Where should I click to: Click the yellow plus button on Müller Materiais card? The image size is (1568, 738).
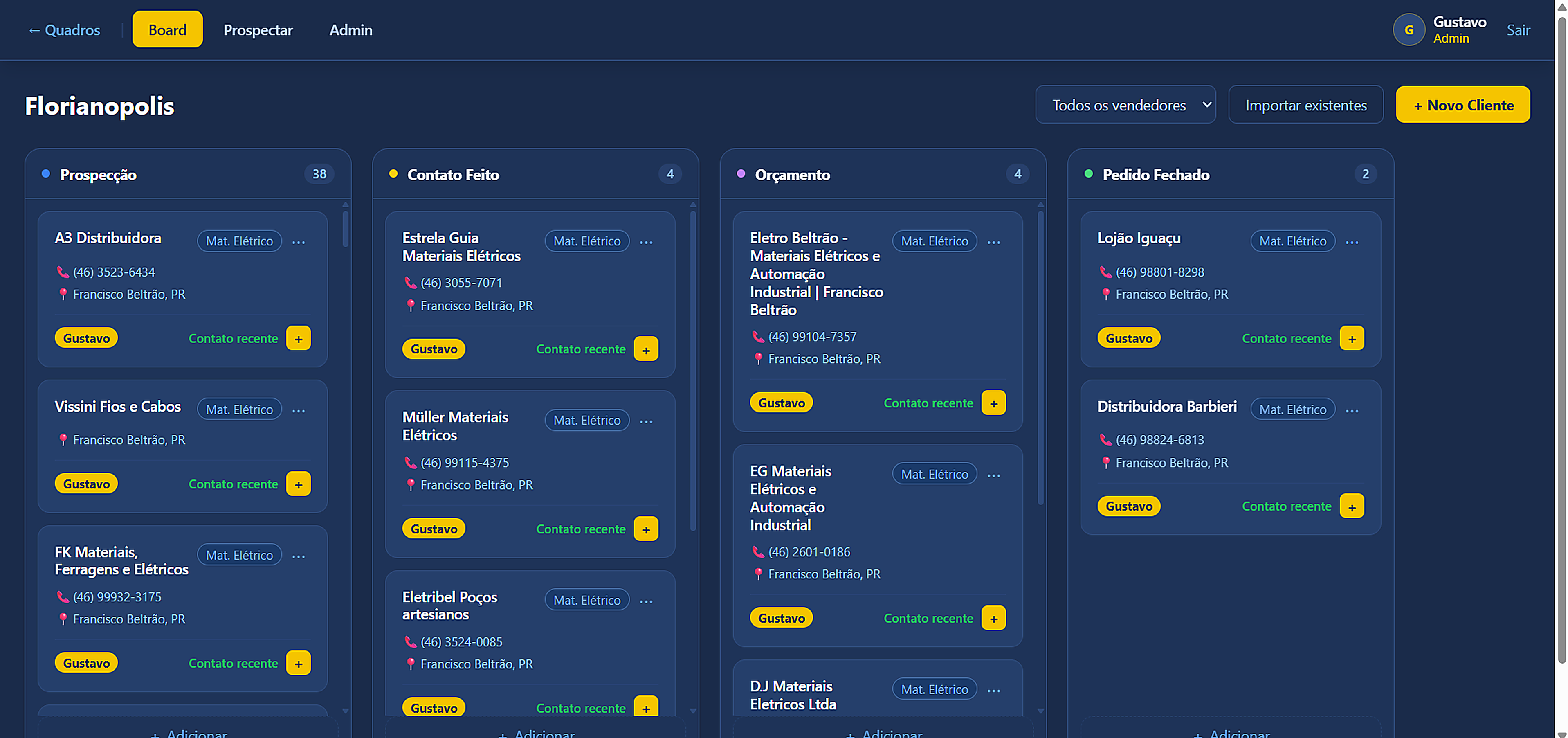pos(646,529)
